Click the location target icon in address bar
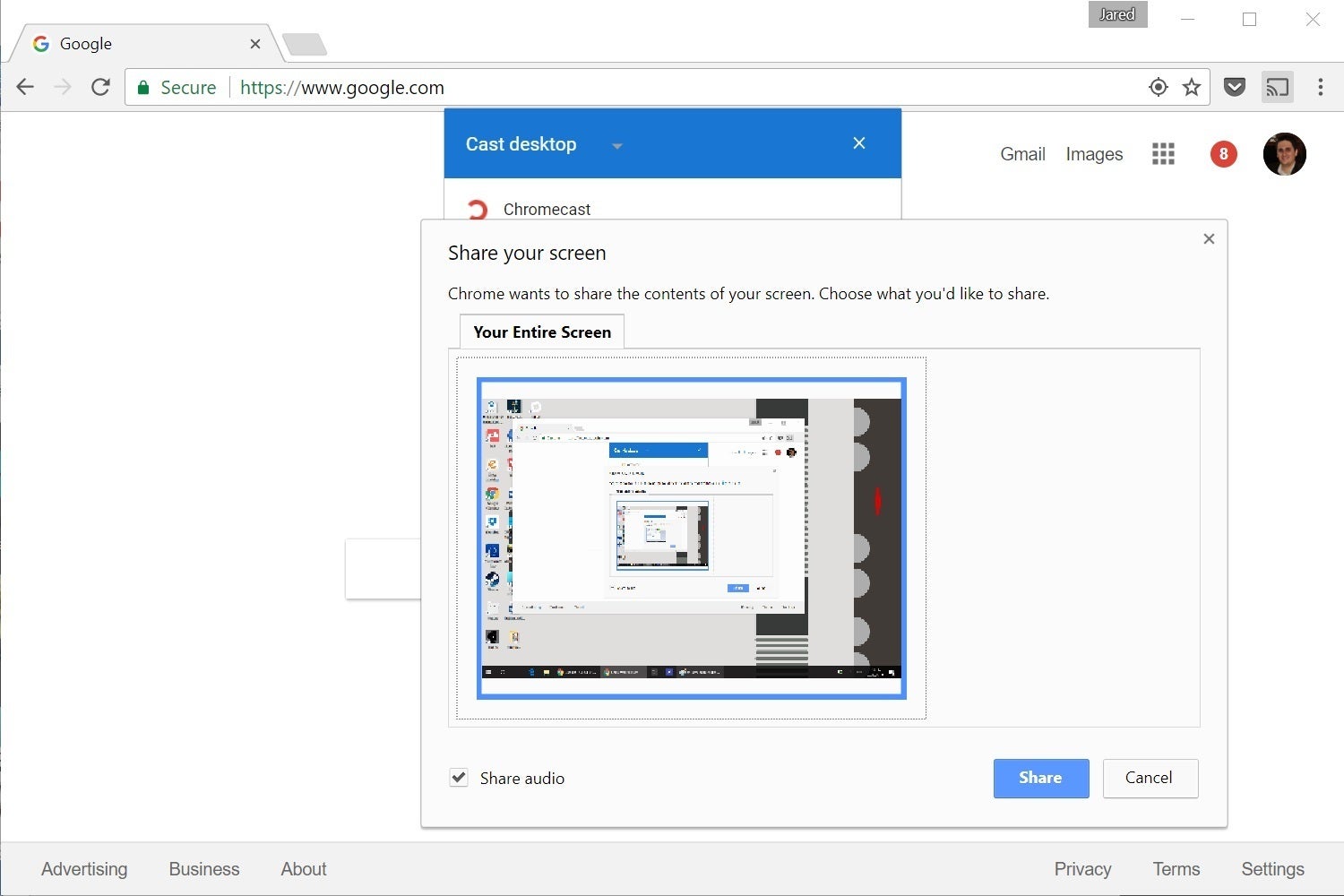1344x896 pixels. 1159,87
